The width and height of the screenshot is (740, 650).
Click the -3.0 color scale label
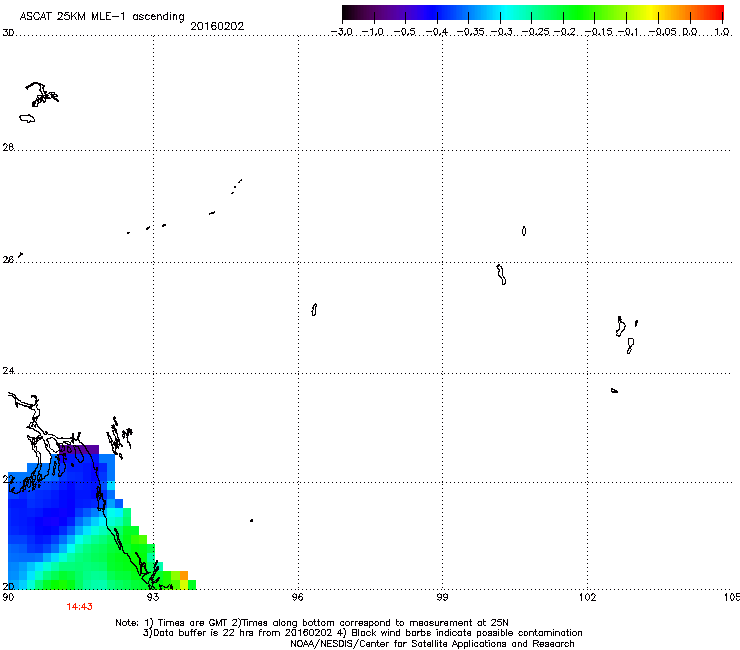point(342,32)
